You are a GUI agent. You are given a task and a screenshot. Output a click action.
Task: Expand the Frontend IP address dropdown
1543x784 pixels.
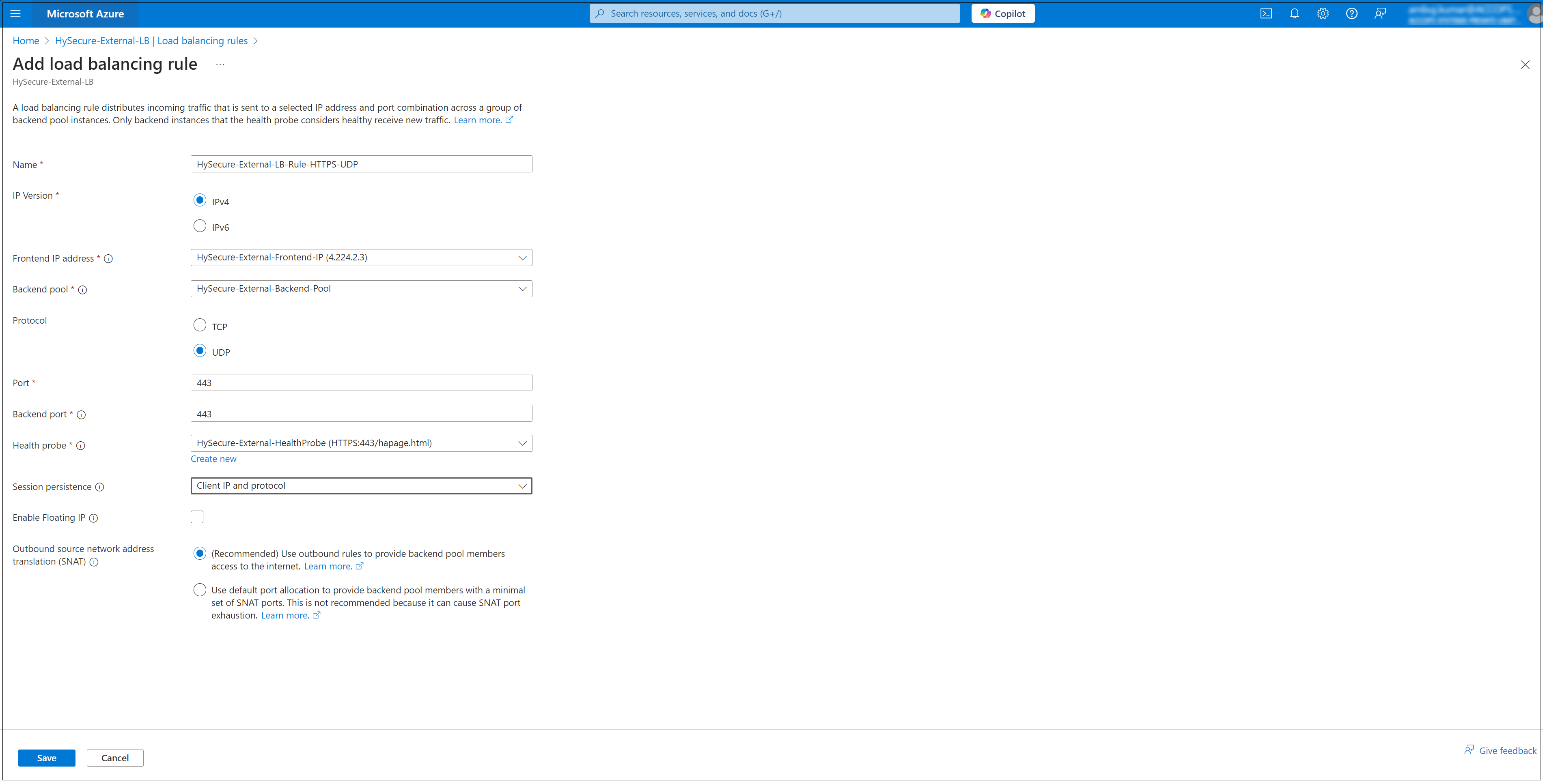tap(361, 258)
